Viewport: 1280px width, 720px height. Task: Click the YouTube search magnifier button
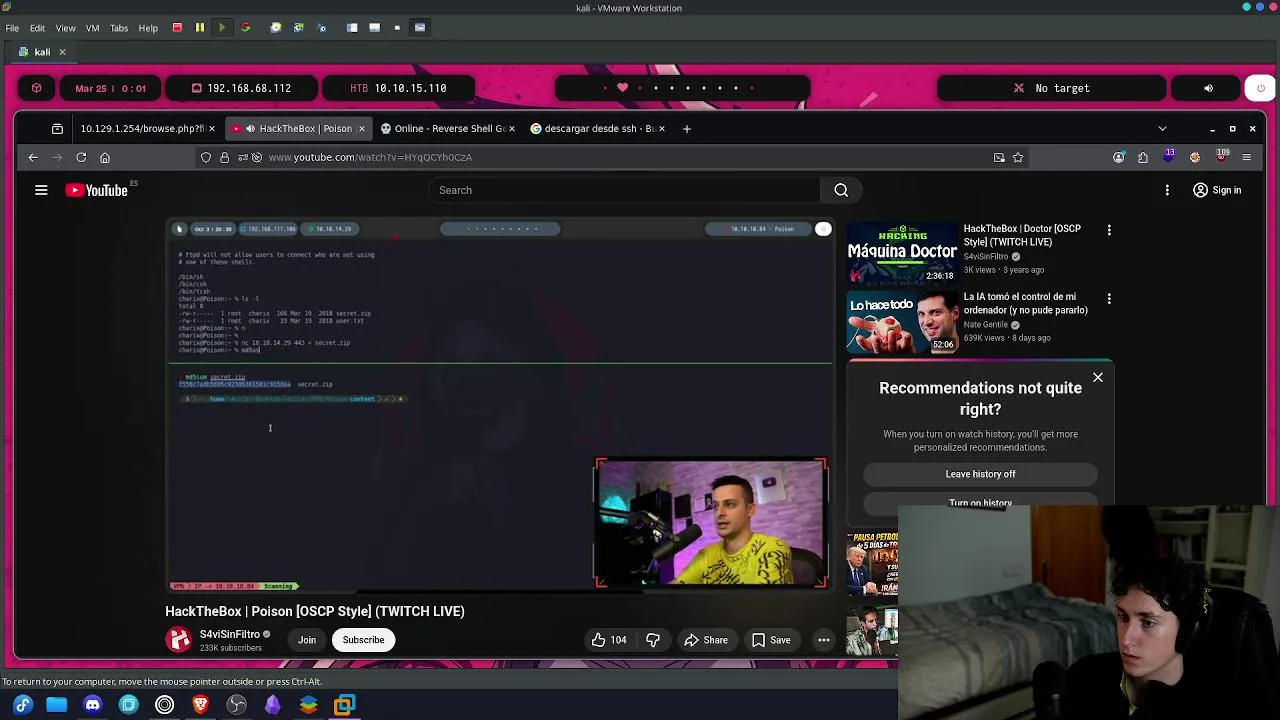(x=841, y=190)
